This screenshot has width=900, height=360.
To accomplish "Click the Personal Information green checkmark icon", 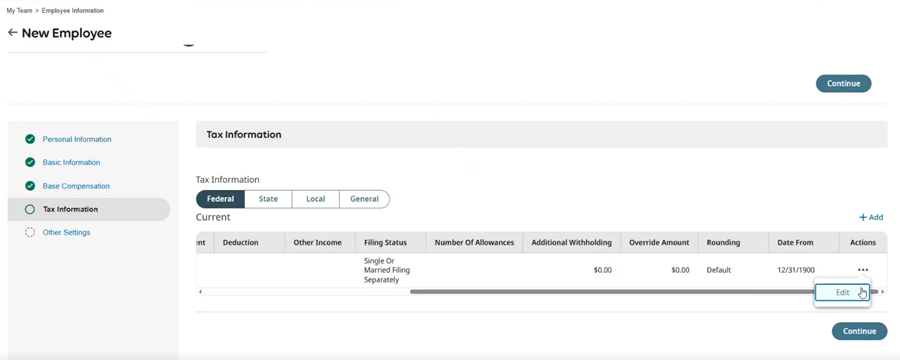I will [x=30, y=139].
